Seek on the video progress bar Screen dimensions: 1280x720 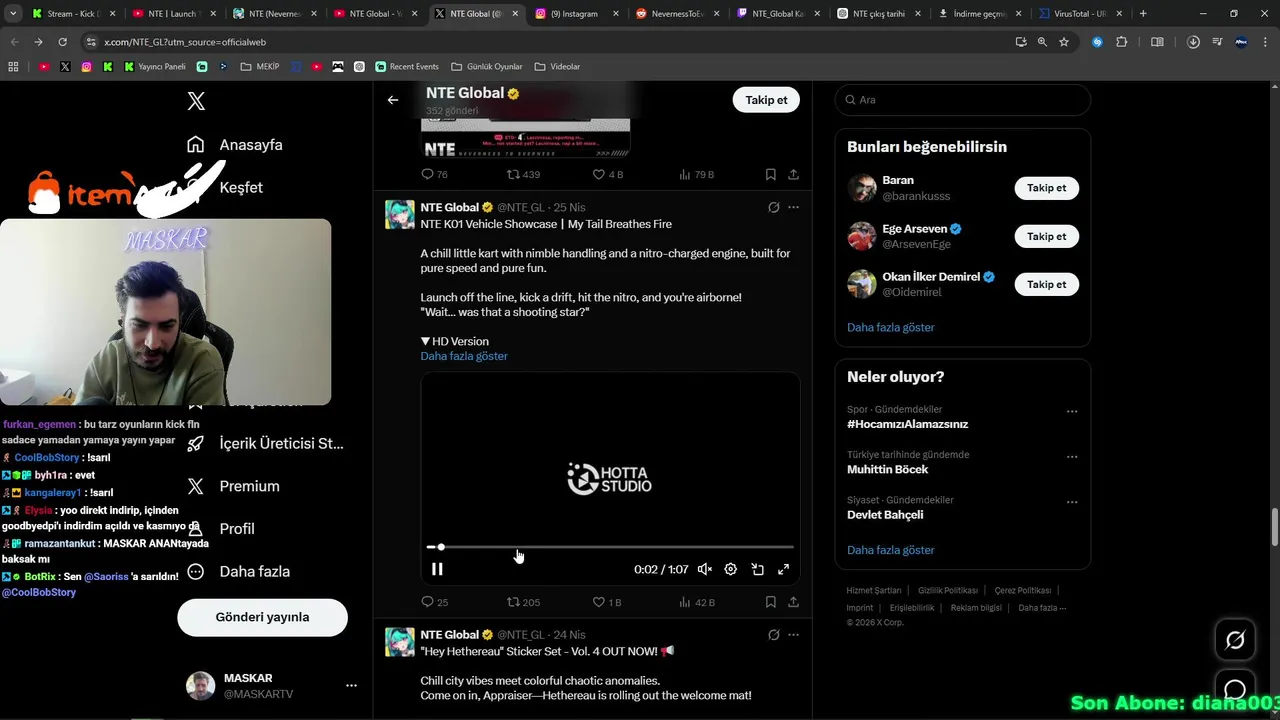coord(610,547)
